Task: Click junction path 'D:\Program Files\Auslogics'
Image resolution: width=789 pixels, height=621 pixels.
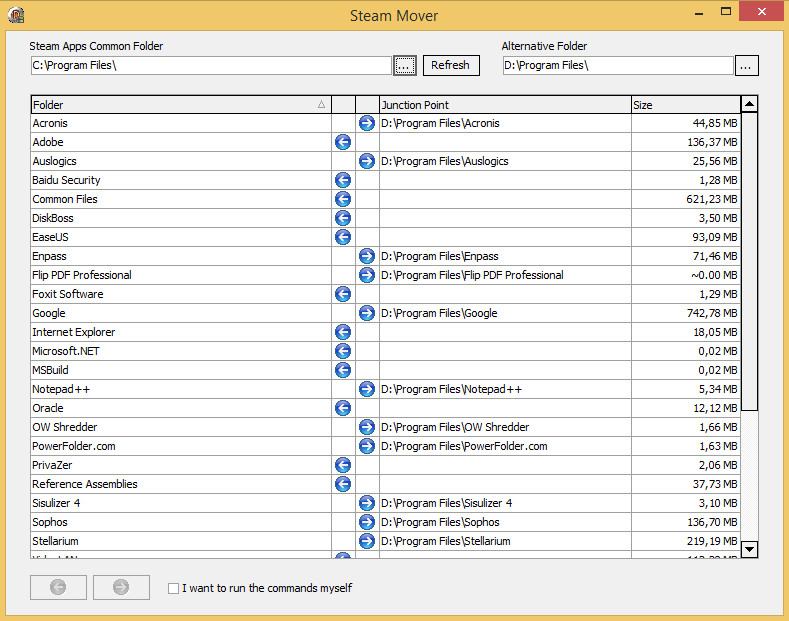Action: (445, 162)
